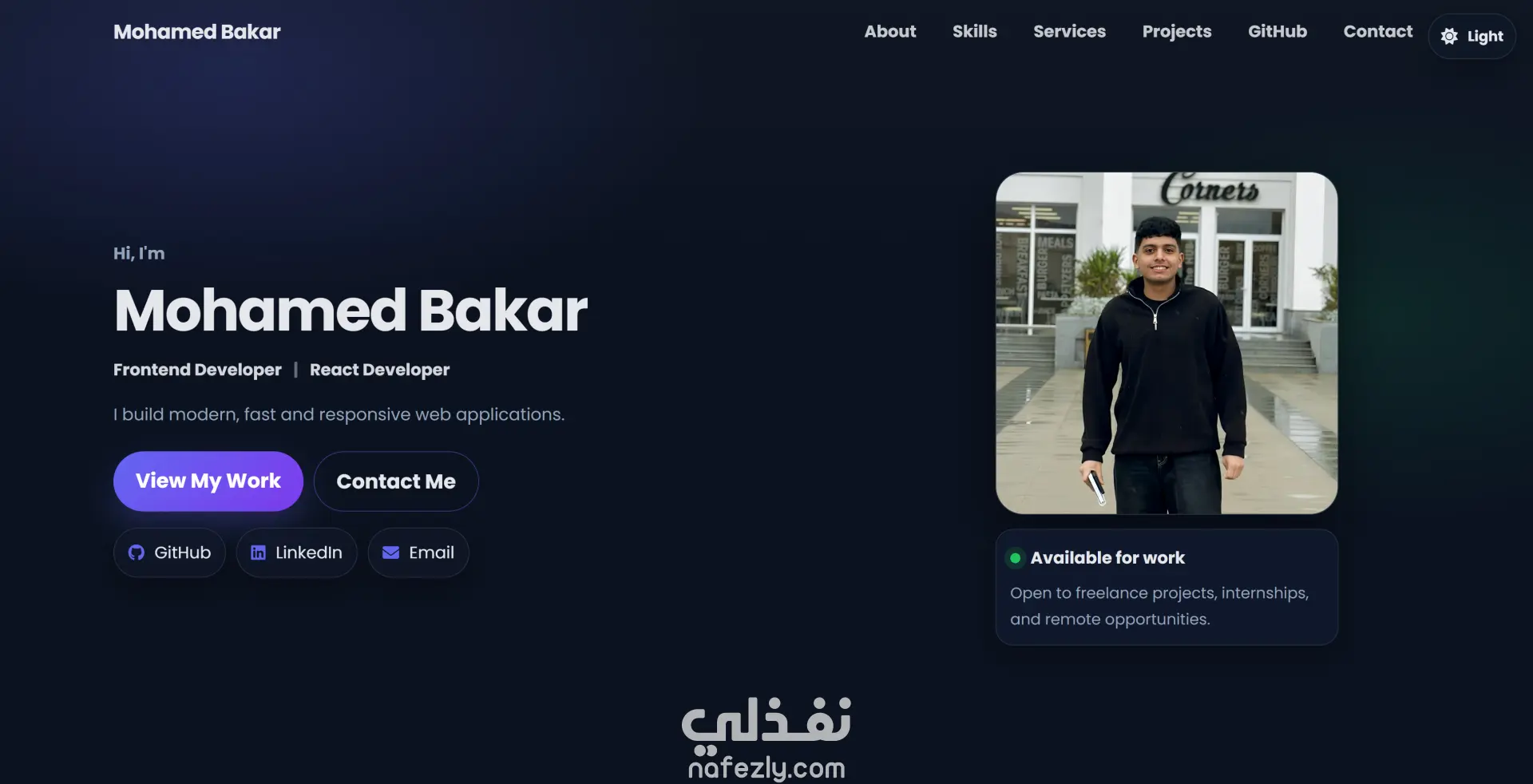The width and height of the screenshot is (1533, 784).
Task: Click Mohamed Bakar site logo text
Action: pos(197,32)
